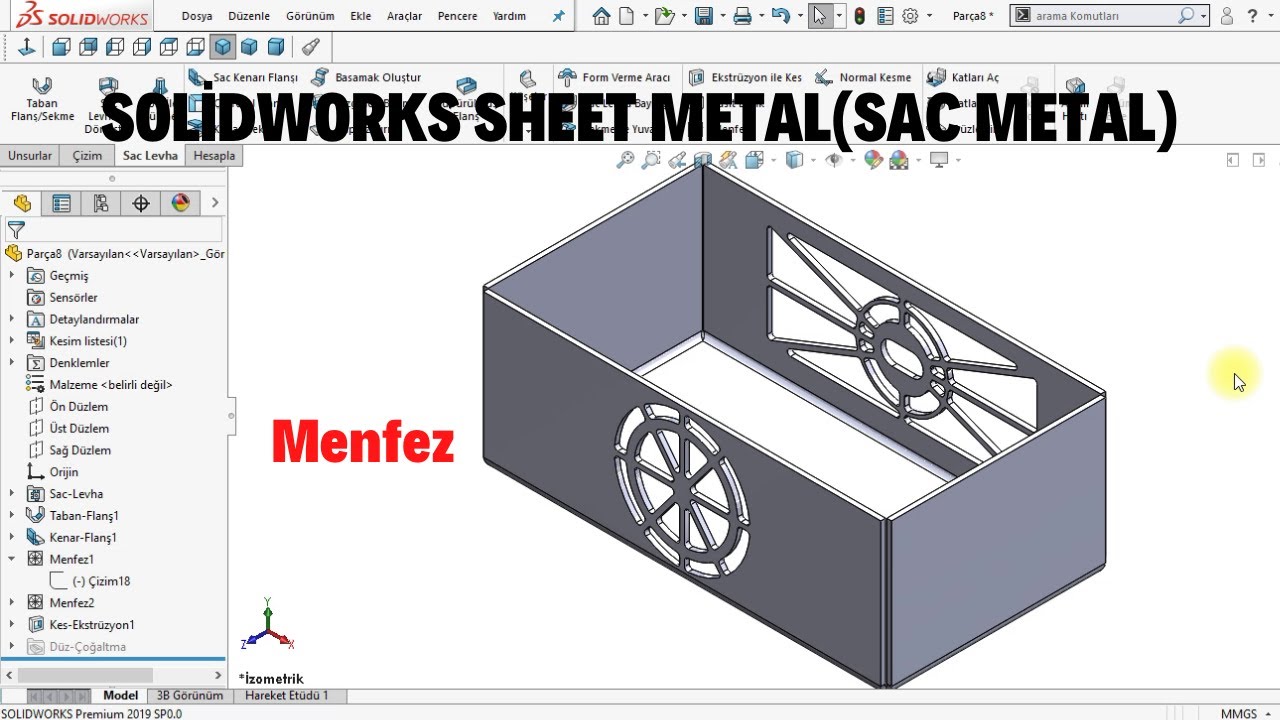The image size is (1280, 720).
Task: Rebuild model with traffic light icon
Action: (859, 16)
